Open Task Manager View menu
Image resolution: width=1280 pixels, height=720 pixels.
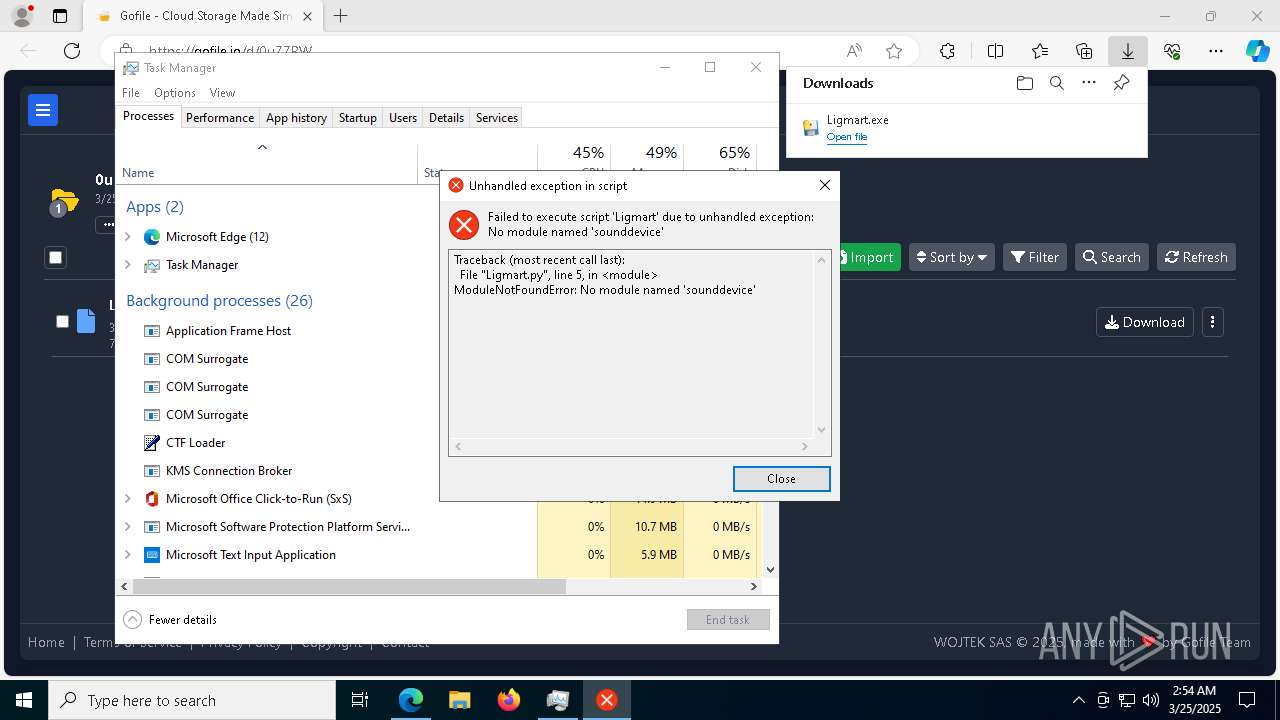(222, 93)
